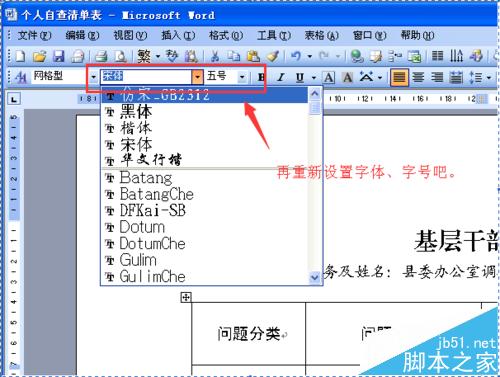
Task: Click the 问题分类 table cell
Action: (249, 334)
